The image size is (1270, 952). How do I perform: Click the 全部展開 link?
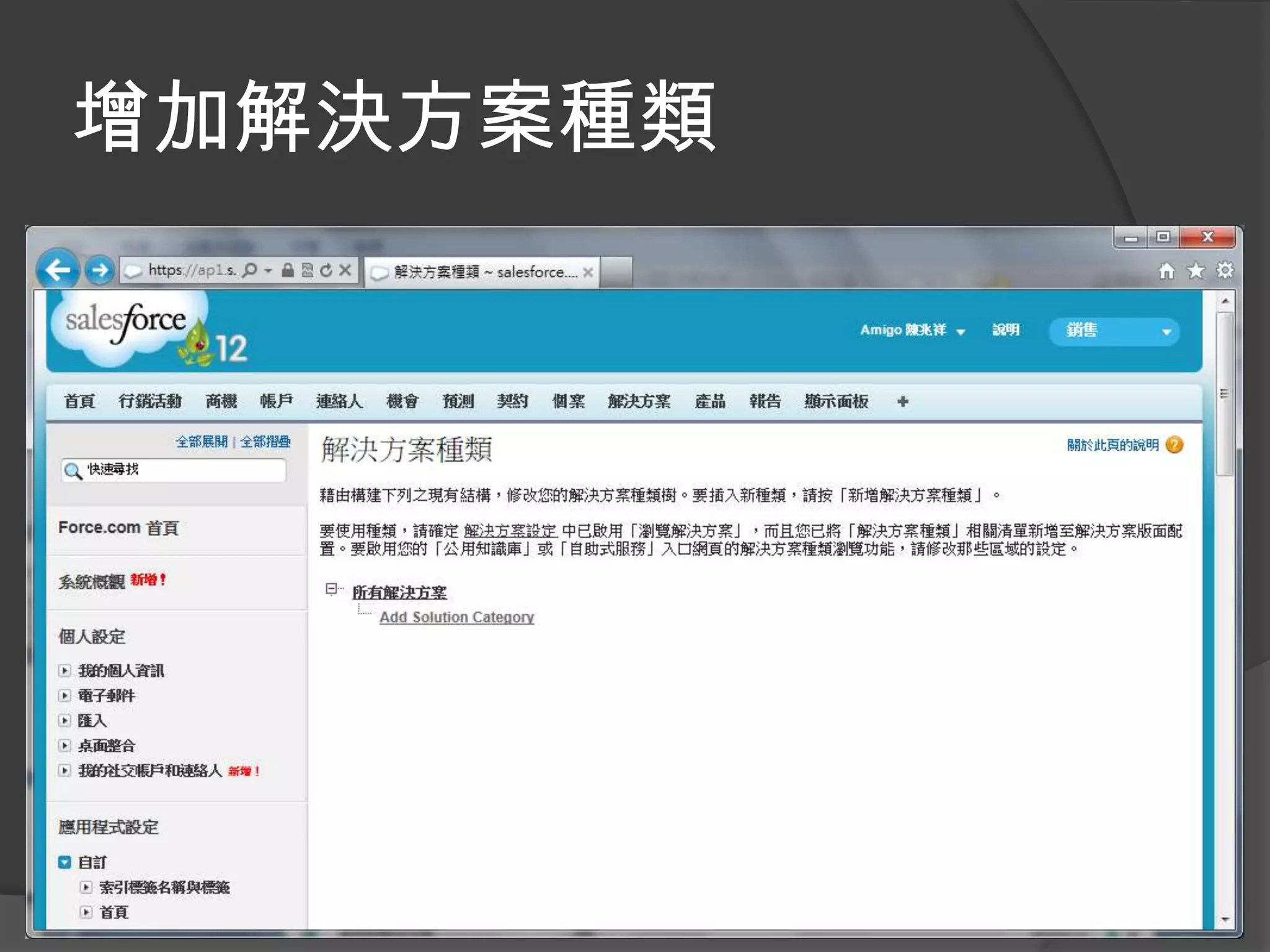202,442
